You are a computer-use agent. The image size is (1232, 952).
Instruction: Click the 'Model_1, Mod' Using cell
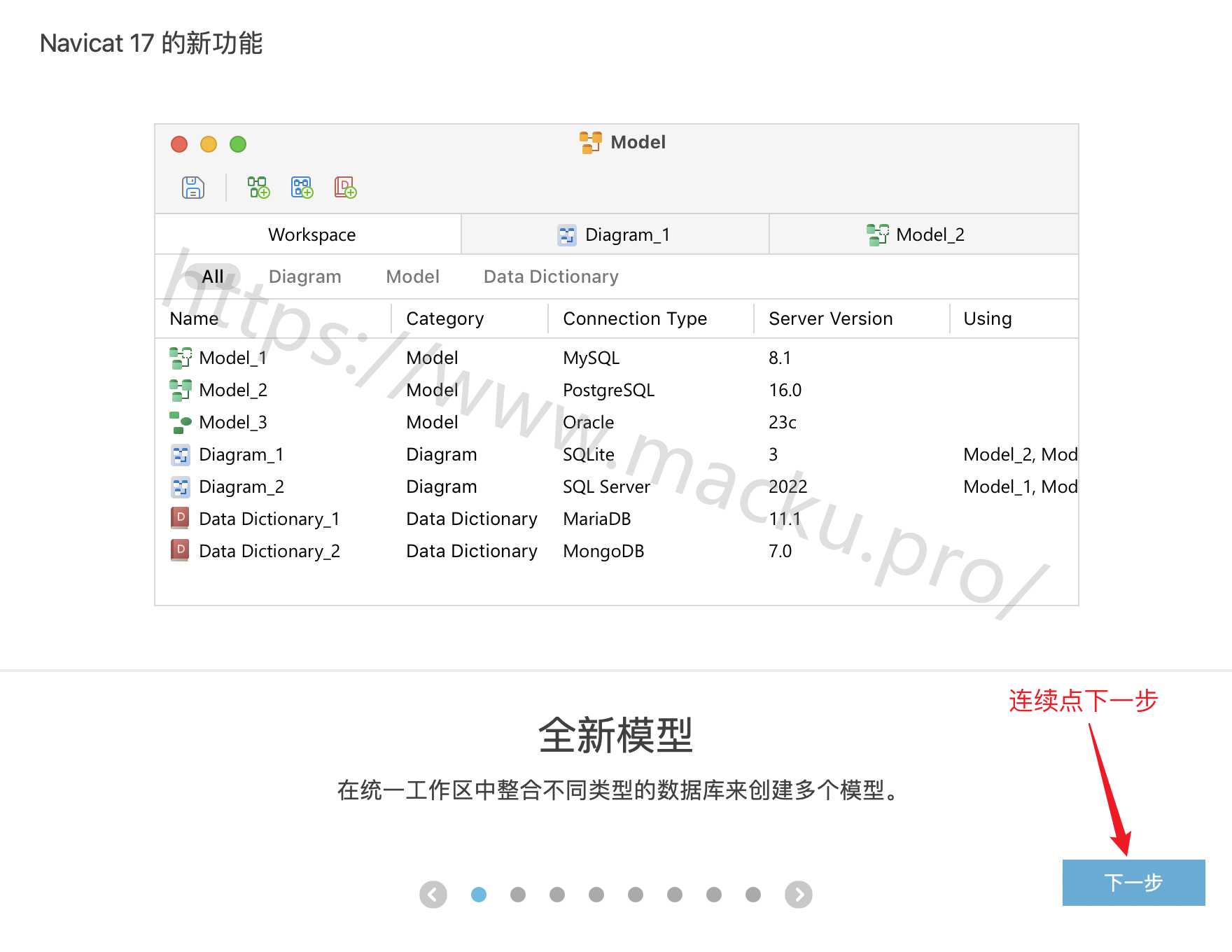click(1021, 486)
